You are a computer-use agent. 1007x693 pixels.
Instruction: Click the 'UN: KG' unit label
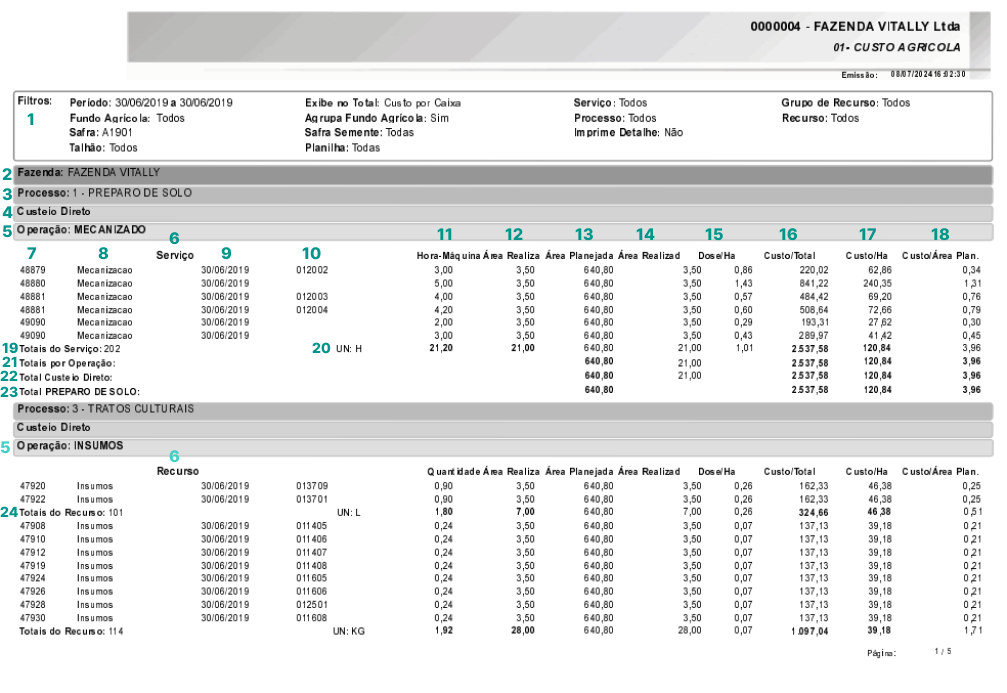coord(349,631)
